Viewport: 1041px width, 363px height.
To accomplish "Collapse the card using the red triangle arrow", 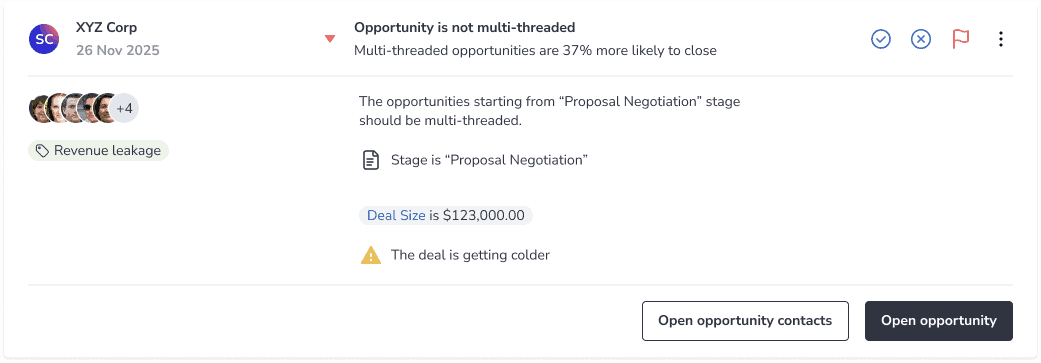I will (x=330, y=38).
